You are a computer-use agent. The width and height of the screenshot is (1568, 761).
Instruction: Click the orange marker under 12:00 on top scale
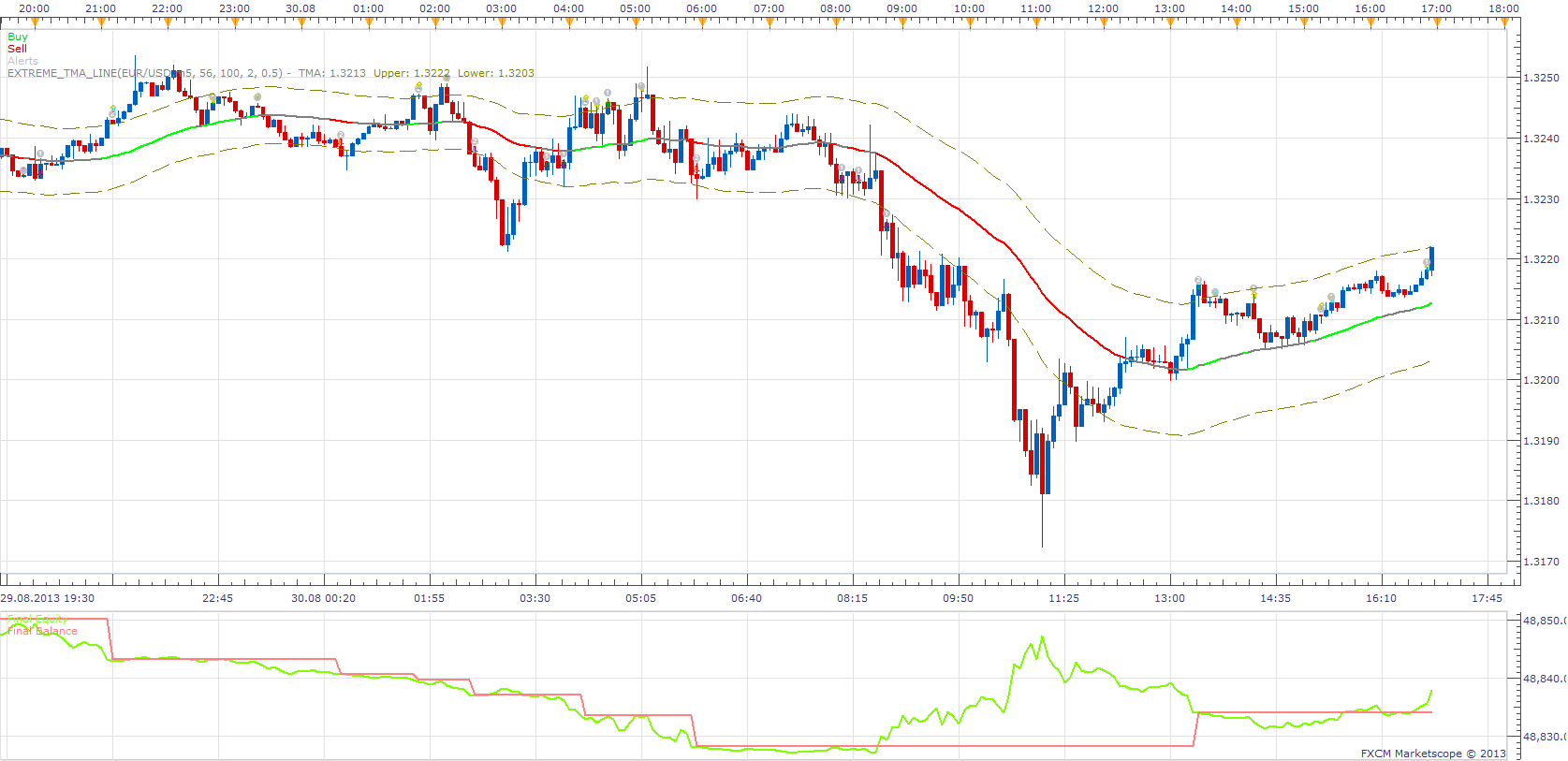tap(1104, 22)
